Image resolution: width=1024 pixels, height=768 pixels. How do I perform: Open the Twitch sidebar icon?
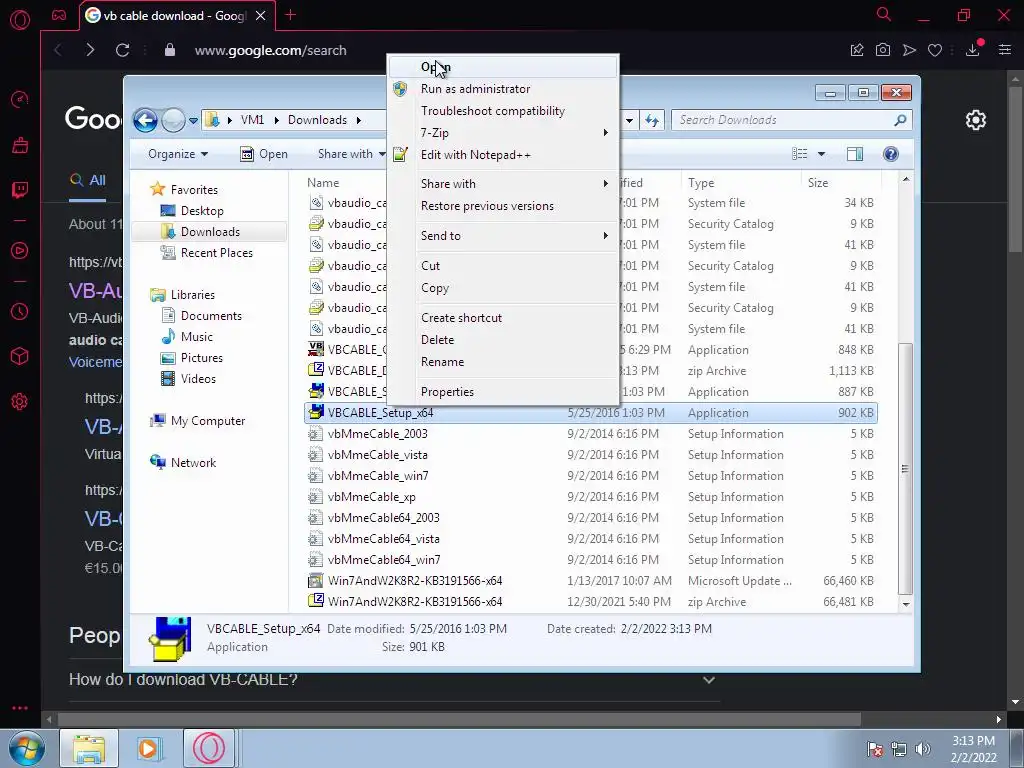(x=20, y=190)
